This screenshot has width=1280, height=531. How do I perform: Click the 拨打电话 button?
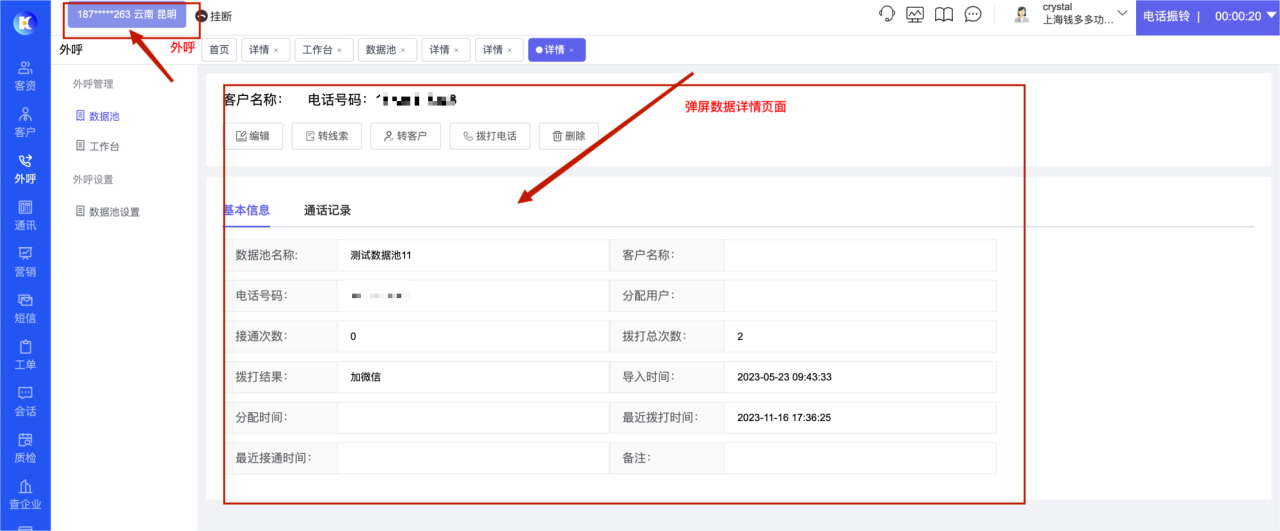[x=490, y=136]
